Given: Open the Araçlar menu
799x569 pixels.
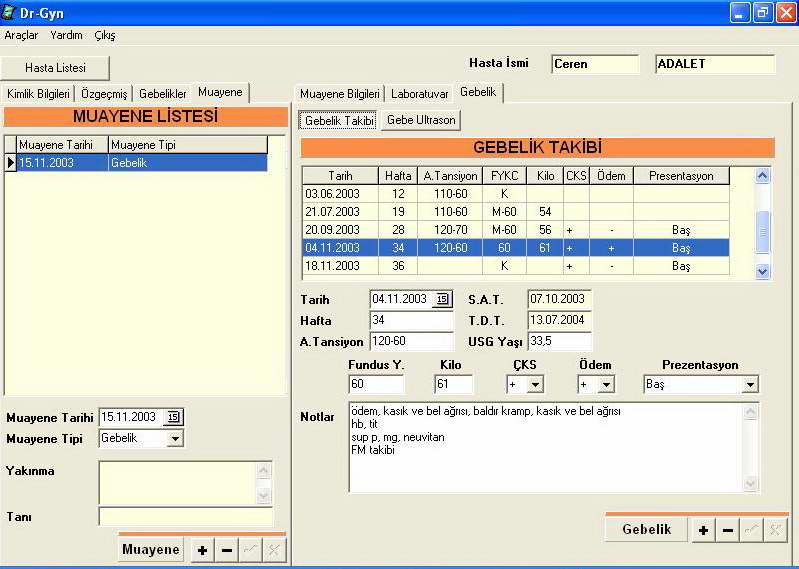Looking at the screenshot, I should pyautogui.click(x=21, y=35).
